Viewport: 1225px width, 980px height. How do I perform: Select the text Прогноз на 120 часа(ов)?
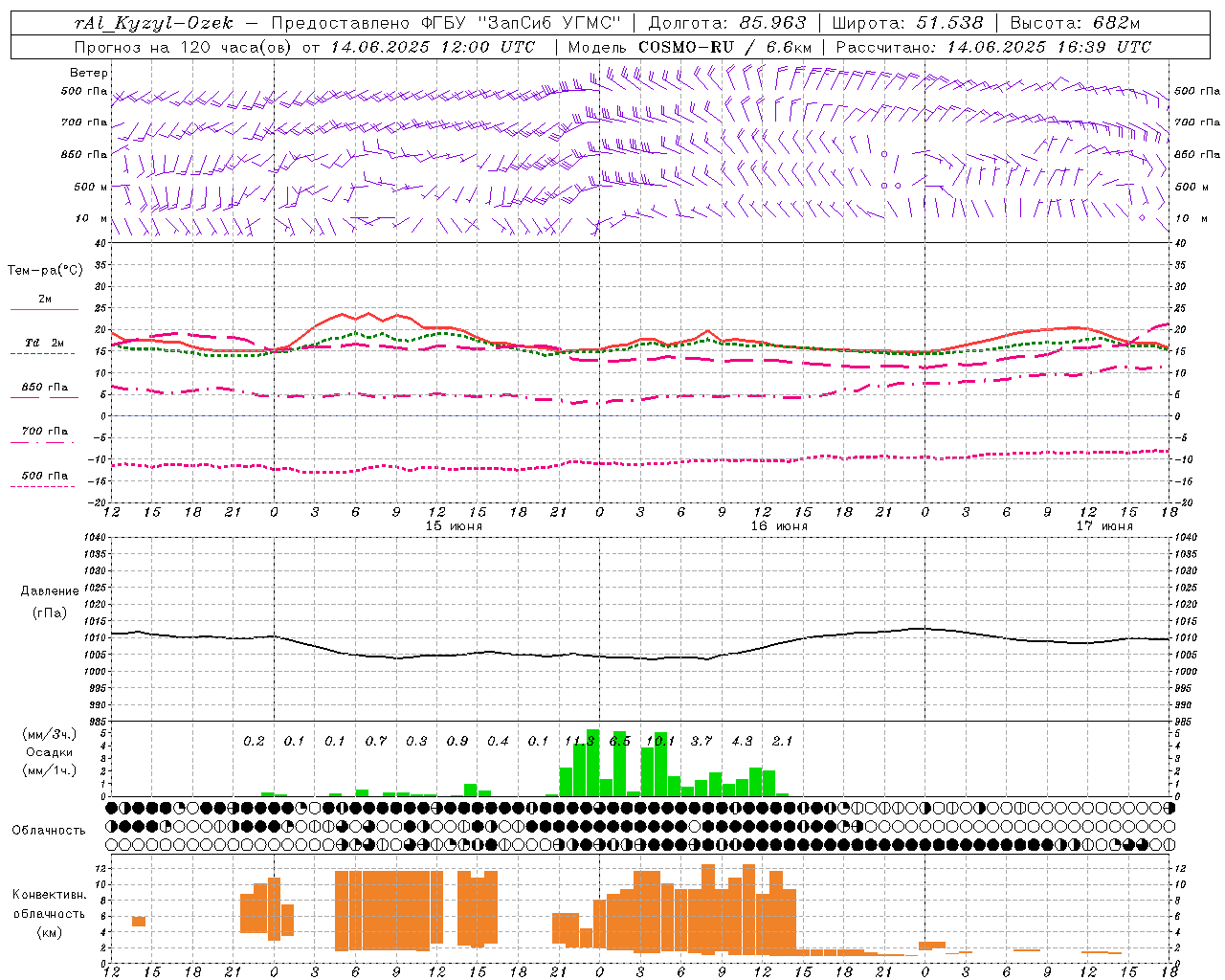pos(185,47)
